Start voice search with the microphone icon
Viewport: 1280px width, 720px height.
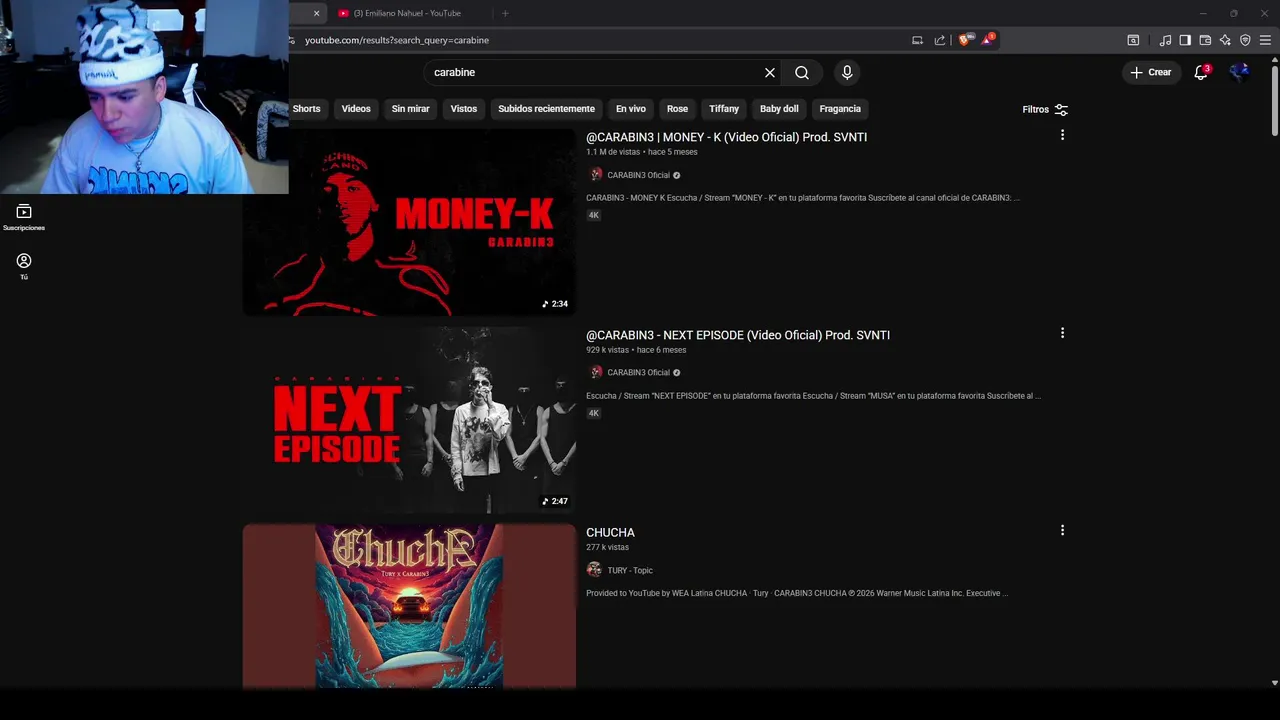click(847, 72)
